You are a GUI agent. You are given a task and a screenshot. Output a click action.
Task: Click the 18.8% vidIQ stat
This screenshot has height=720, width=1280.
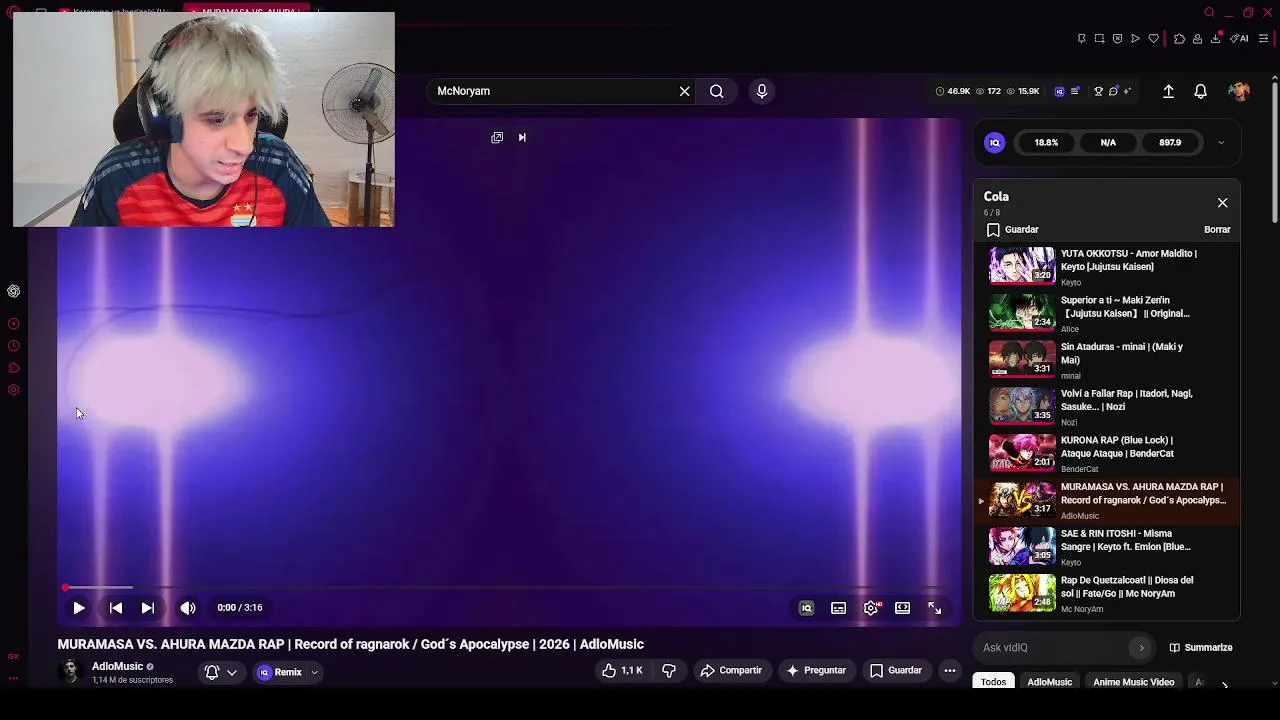point(1046,142)
